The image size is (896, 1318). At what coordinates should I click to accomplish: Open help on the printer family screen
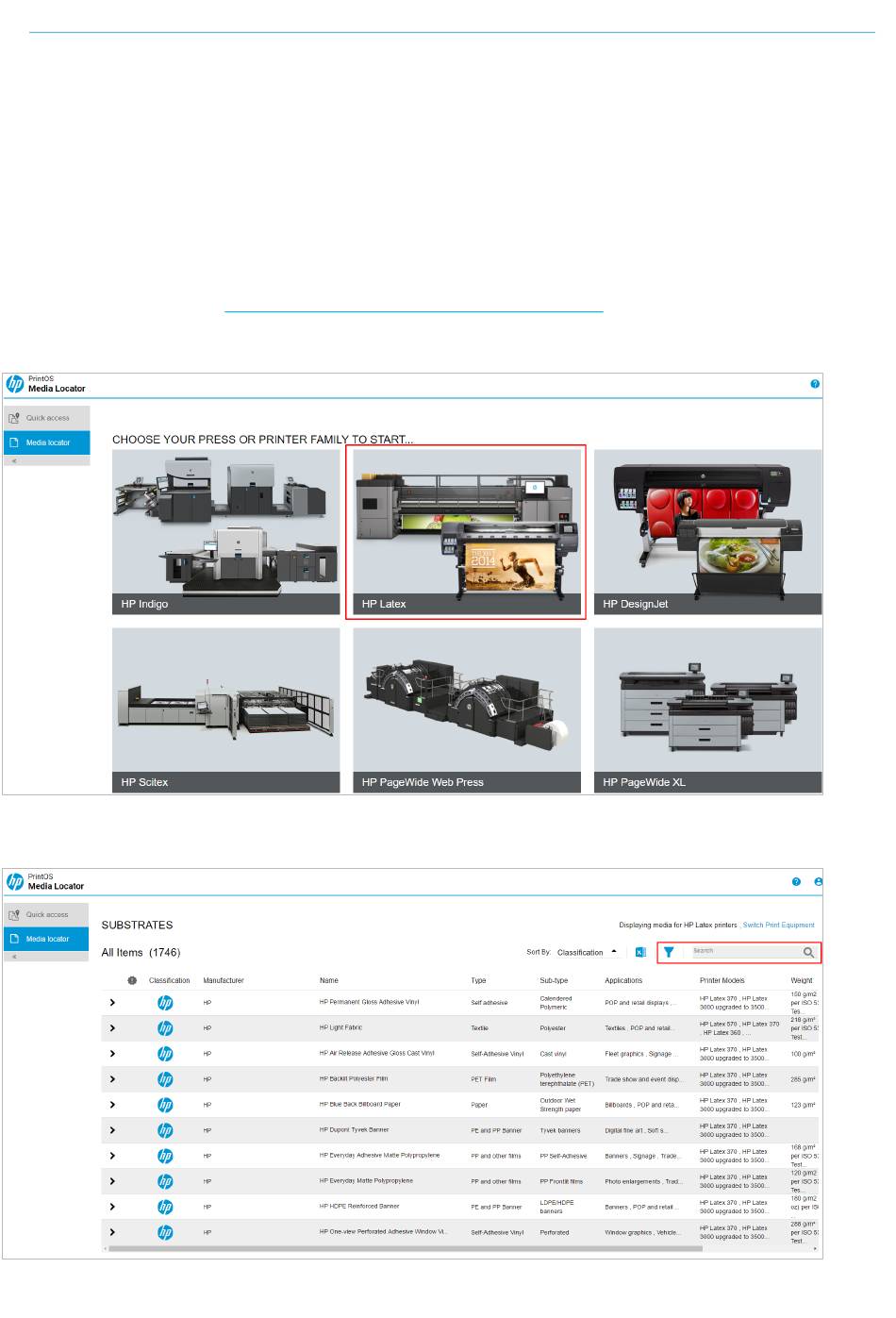(x=815, y=384)
